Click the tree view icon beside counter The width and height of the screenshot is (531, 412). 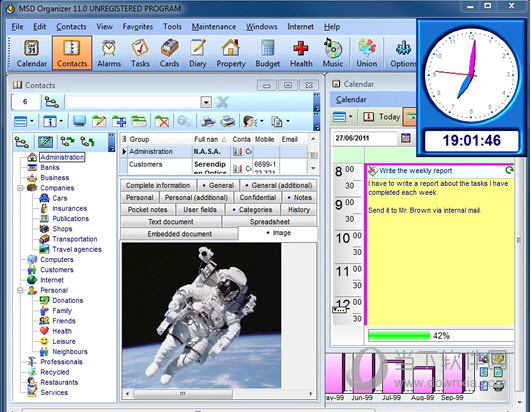tap(51, 102)
